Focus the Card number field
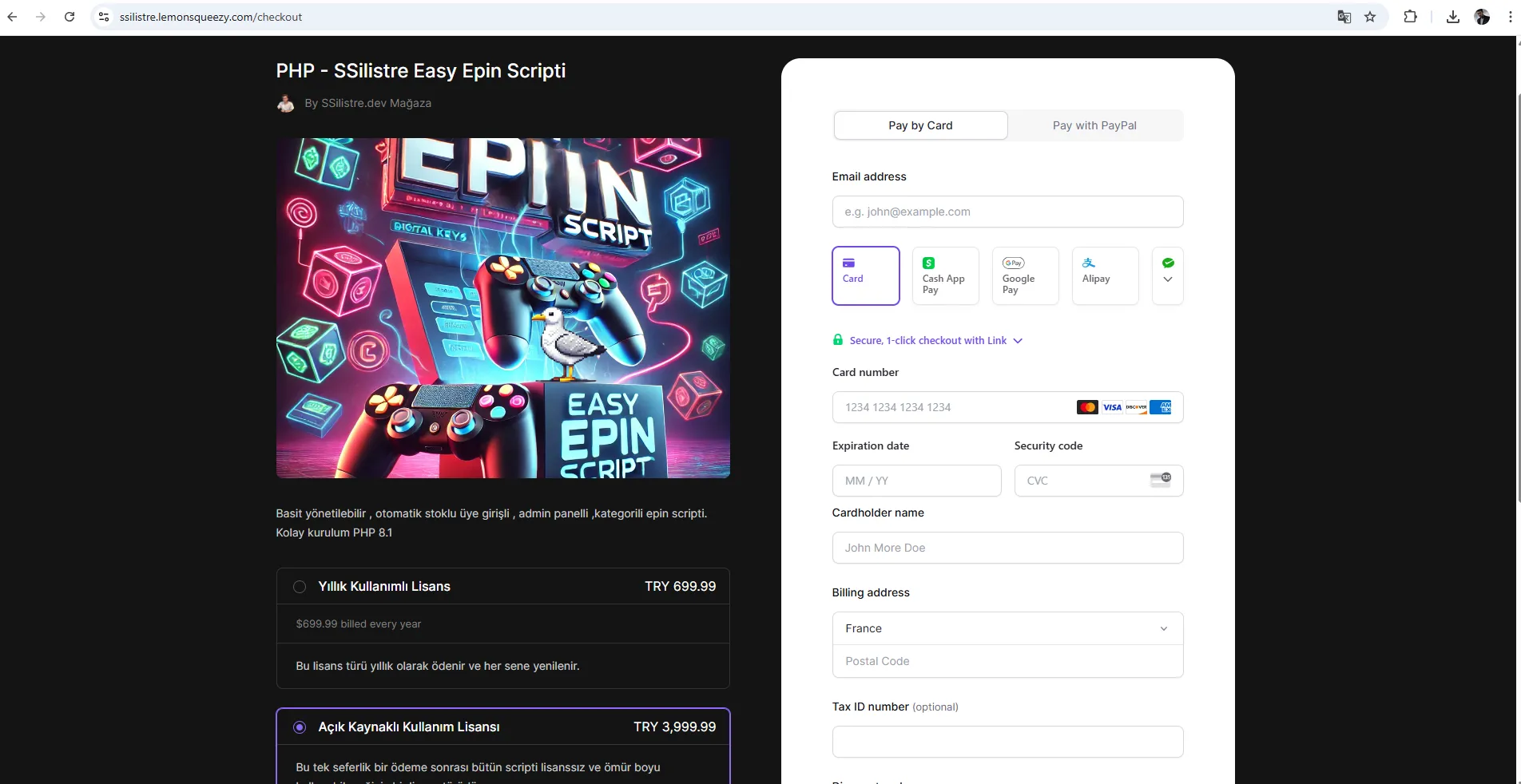Screen dimensions: 1521x784 (x=1007, y=407)
